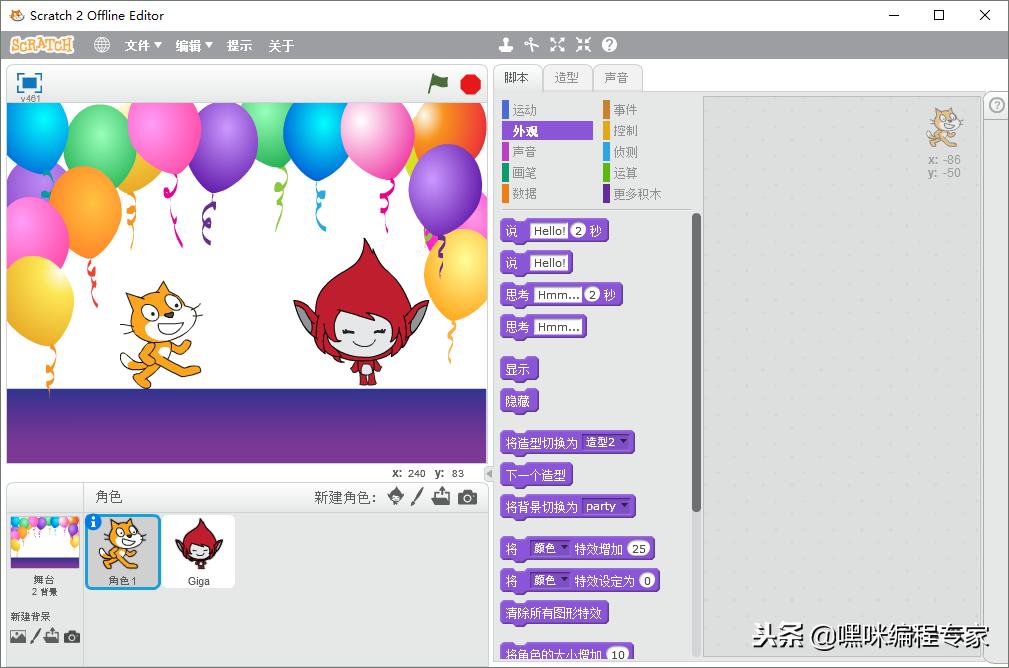This screenshot has height=668, width=1009.
Task: Open Block Help with the question mark tool
Action: pos(610,45)
